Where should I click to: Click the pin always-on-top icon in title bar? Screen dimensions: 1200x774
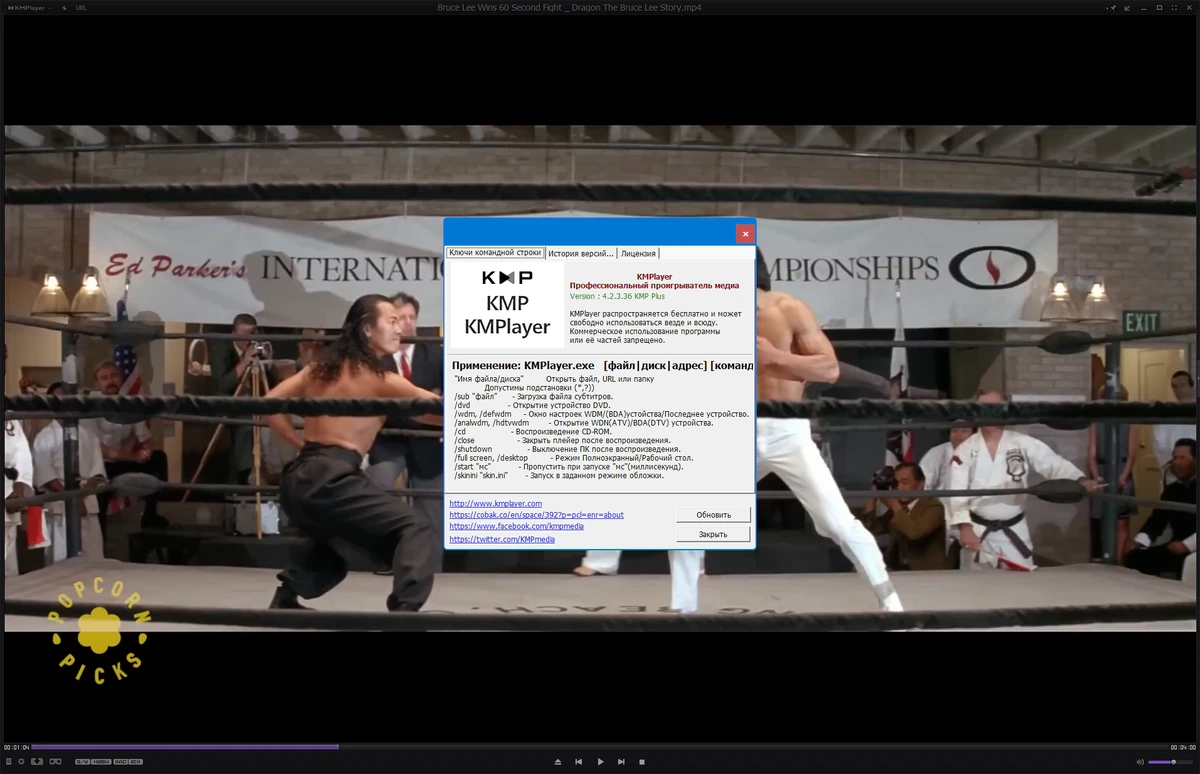[1113, 7]
